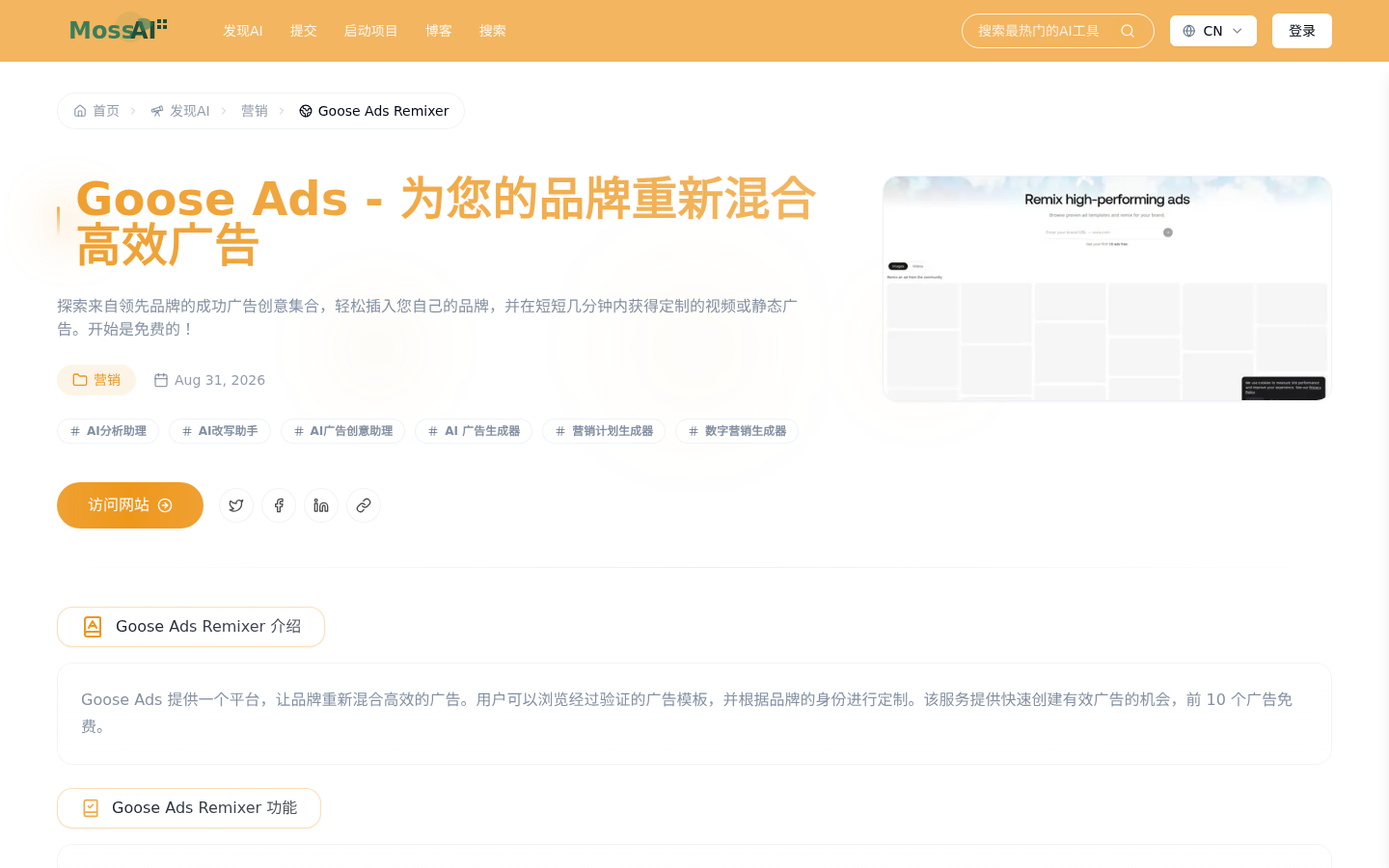This screenshot has width=1389, height=868.
Task: Share on Twitter icon
Action: (236, 505)
